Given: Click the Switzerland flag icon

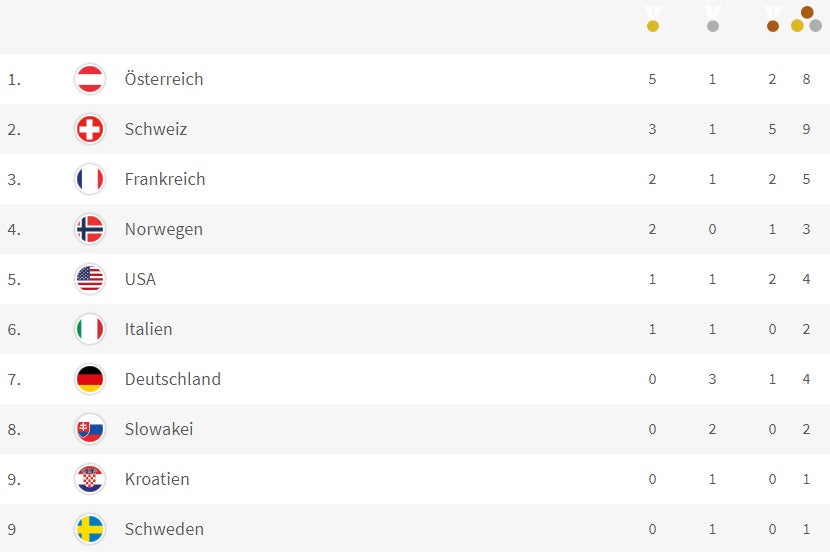Looking at the screenshot, I should tap(90, 129).
